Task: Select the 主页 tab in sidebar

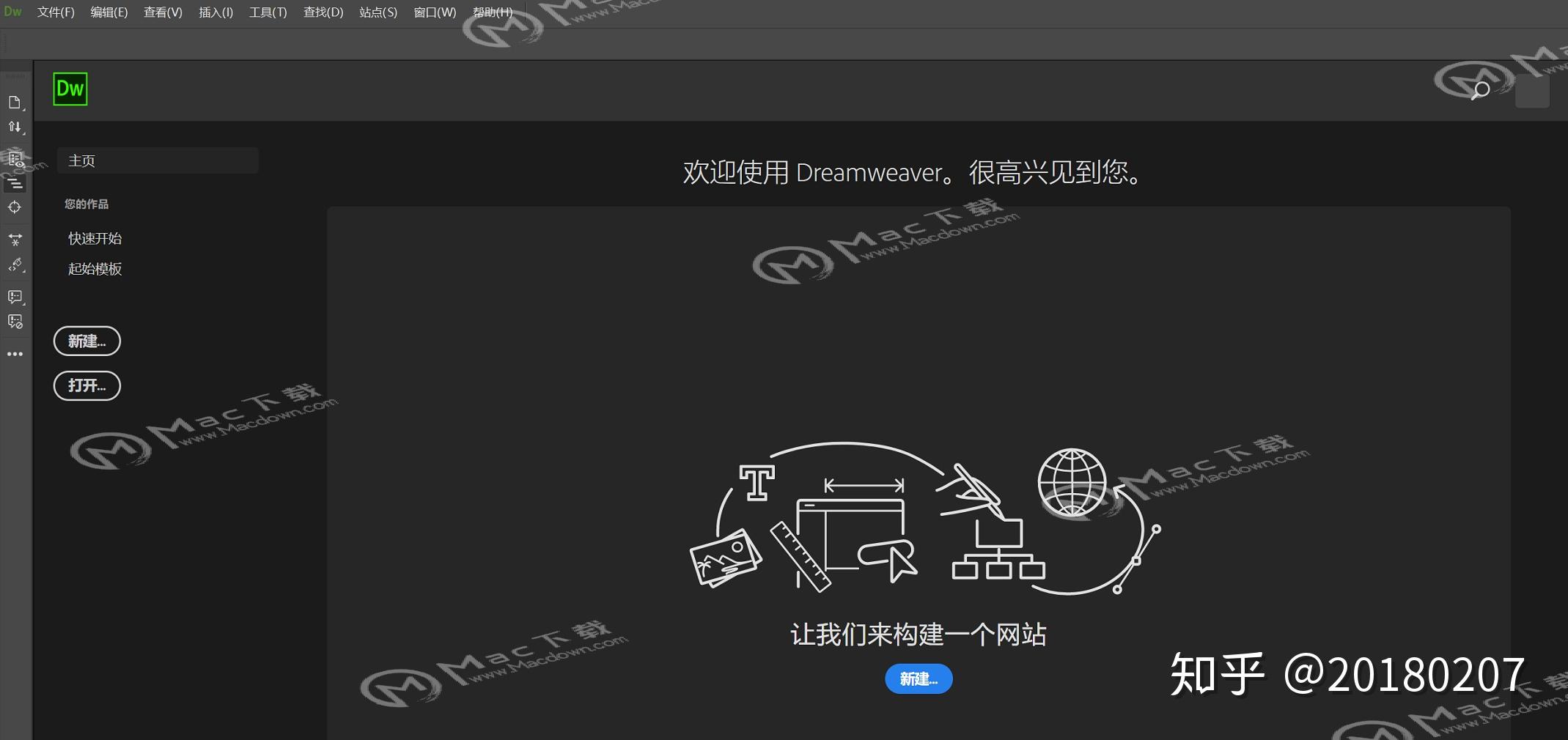Action: (158, 160)
